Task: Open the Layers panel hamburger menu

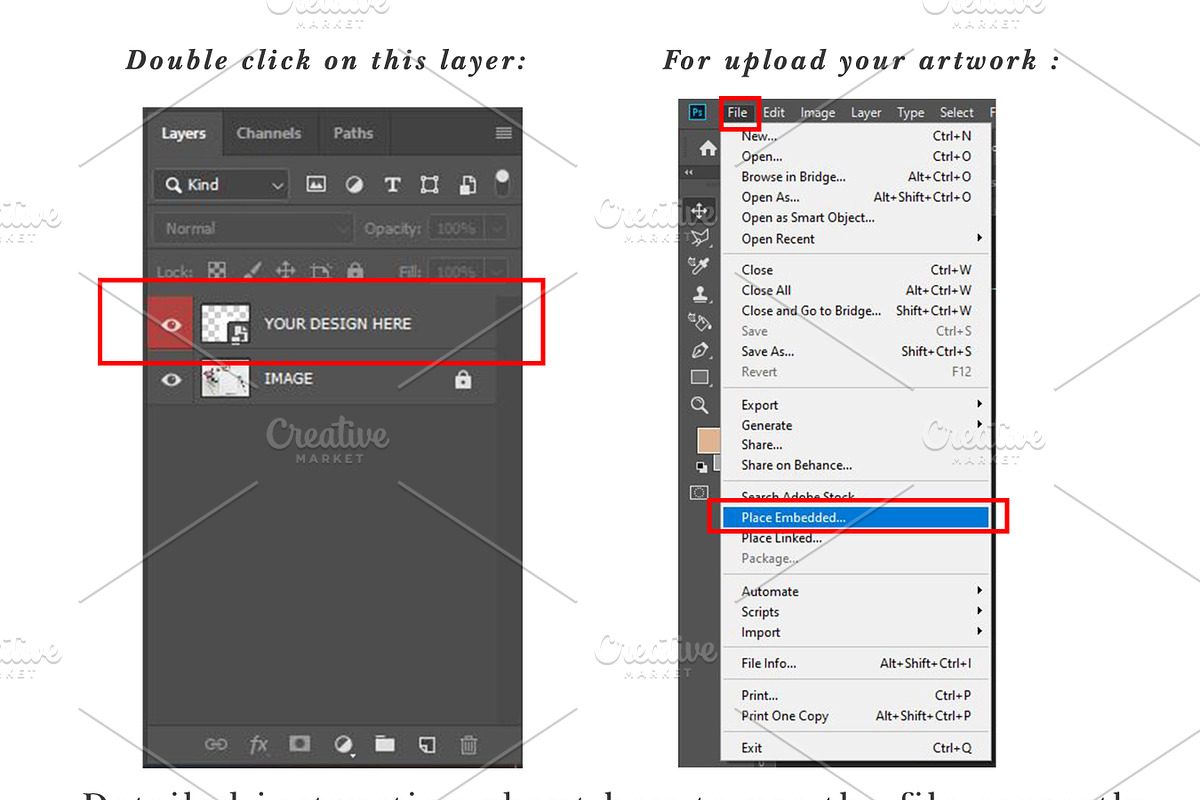Action: pos(503,133)
